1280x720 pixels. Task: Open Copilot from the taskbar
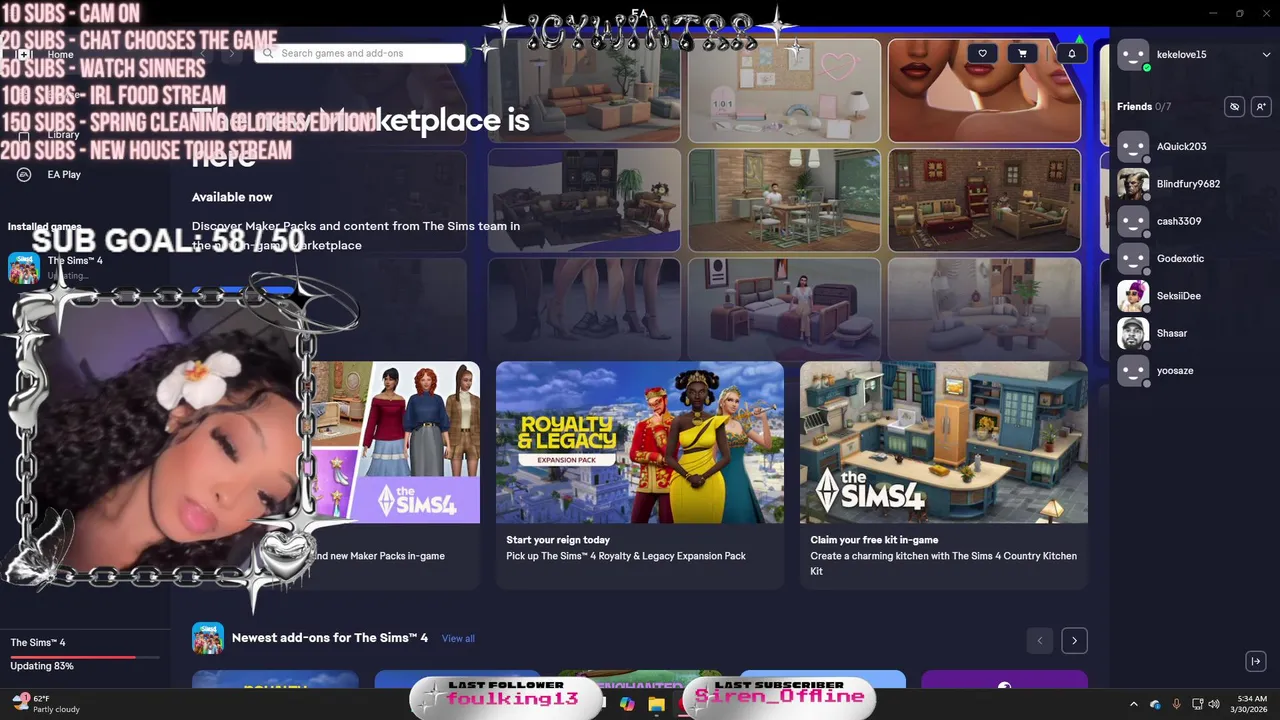pyautogui.click(x=627, y=704)
